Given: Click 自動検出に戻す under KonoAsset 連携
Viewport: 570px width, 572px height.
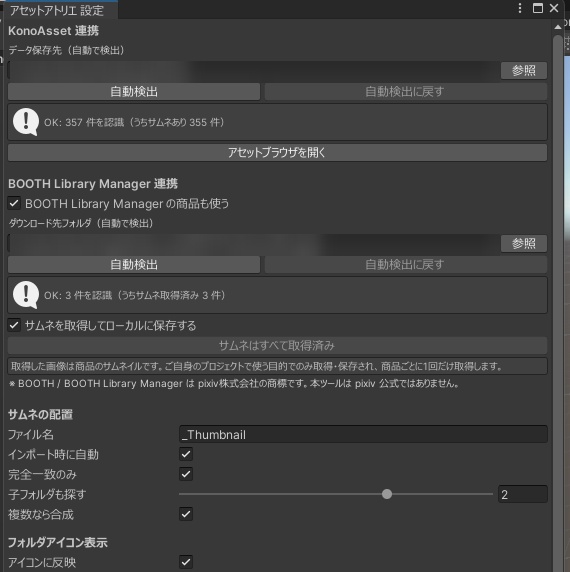Looking at the screenshot, I should coord(405,92).
